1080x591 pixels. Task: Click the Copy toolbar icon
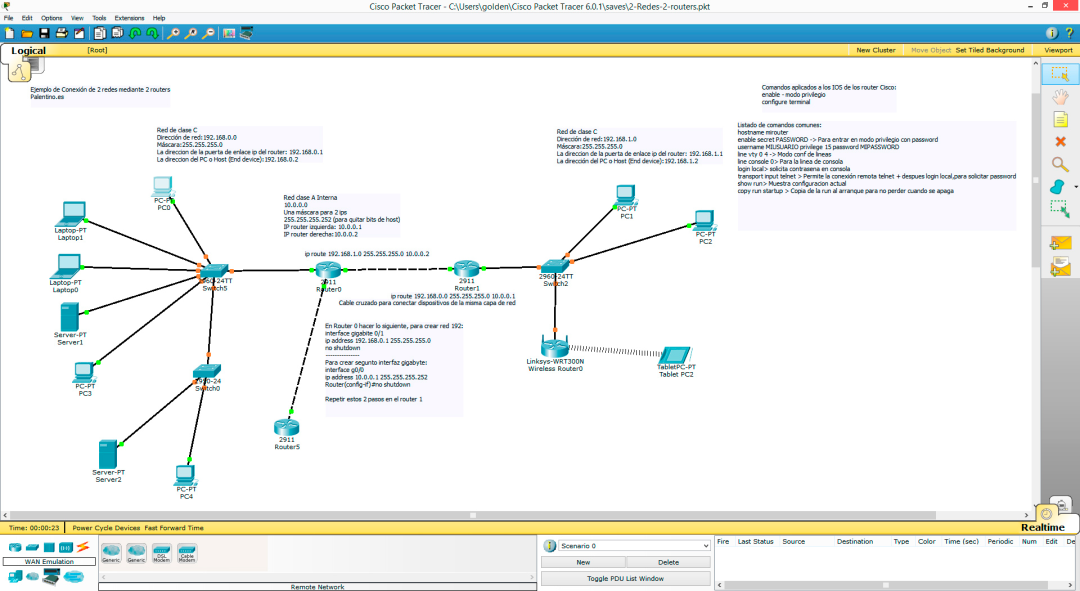click(x=100, y=33)
